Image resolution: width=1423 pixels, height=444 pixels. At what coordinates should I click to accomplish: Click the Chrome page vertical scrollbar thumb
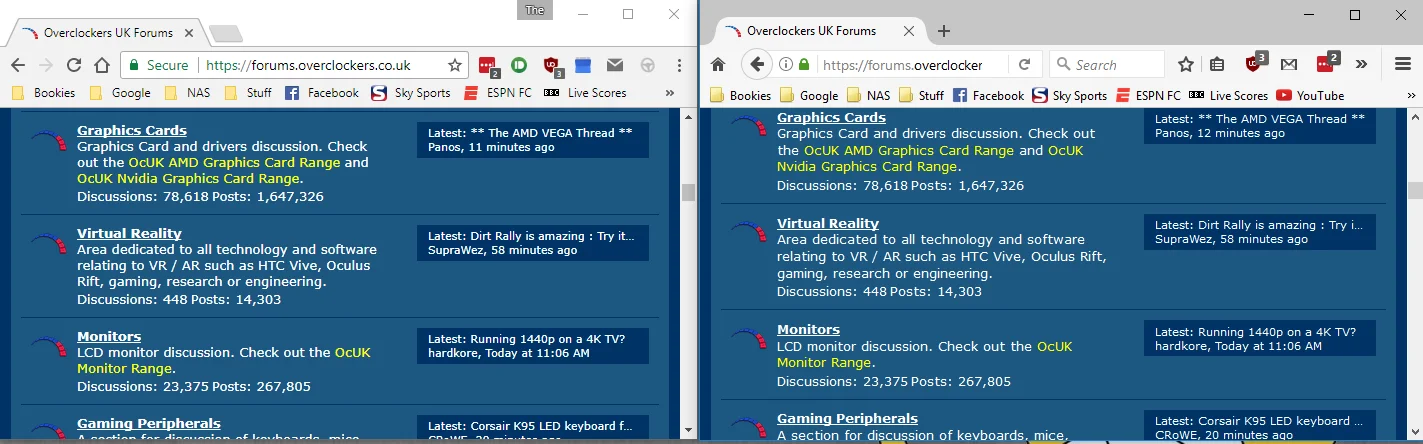688,192
